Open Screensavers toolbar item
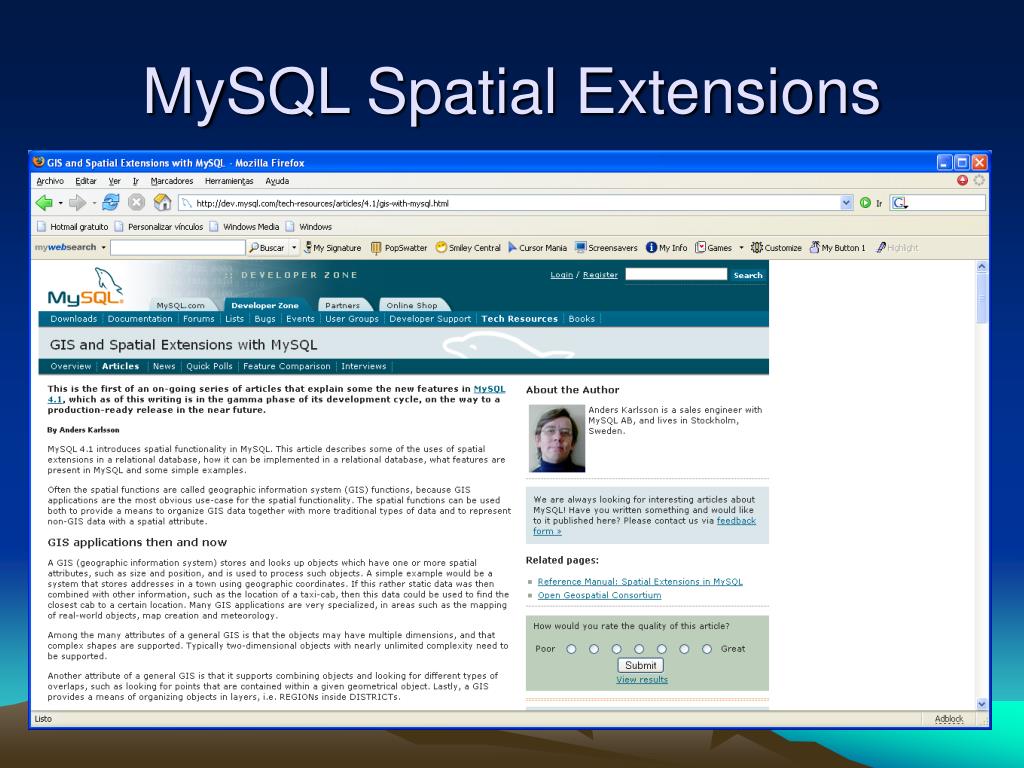This screenshot has width=1024, height=768. tap(606, 248)
